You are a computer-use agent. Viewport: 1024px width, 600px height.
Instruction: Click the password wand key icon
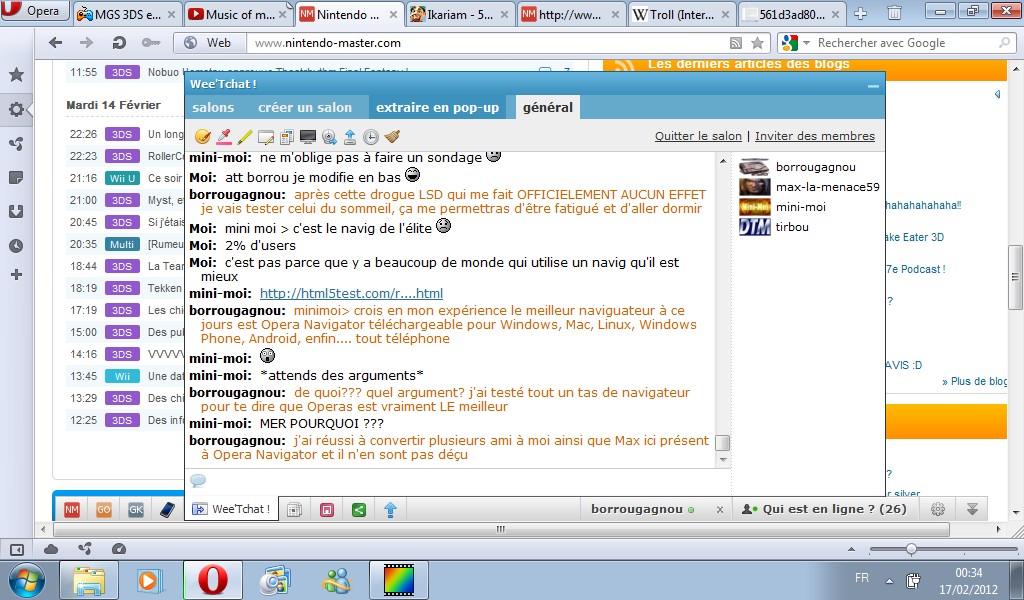(151, 43)
